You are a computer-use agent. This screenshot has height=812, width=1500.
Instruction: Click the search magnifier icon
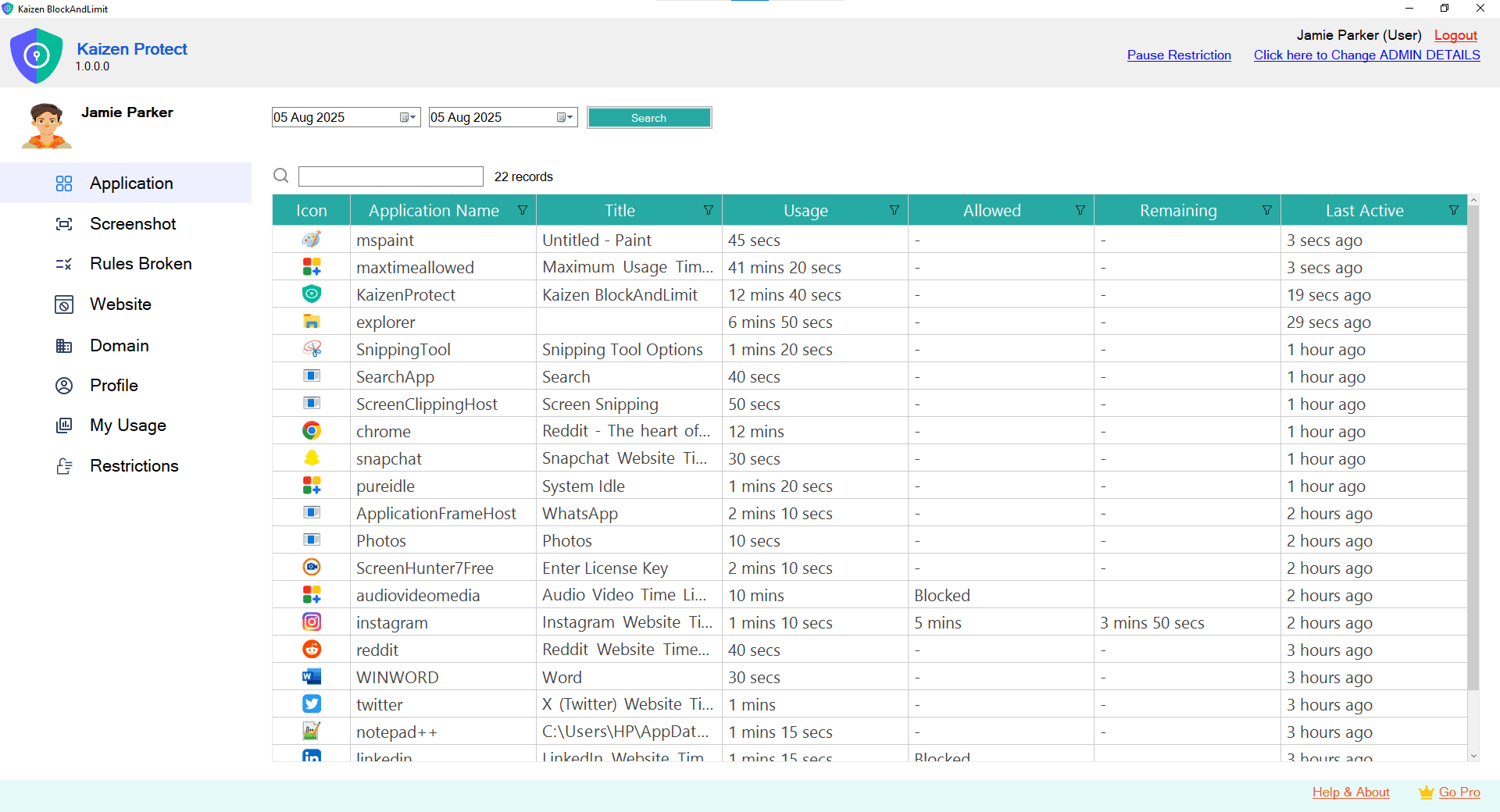[281, 176]
